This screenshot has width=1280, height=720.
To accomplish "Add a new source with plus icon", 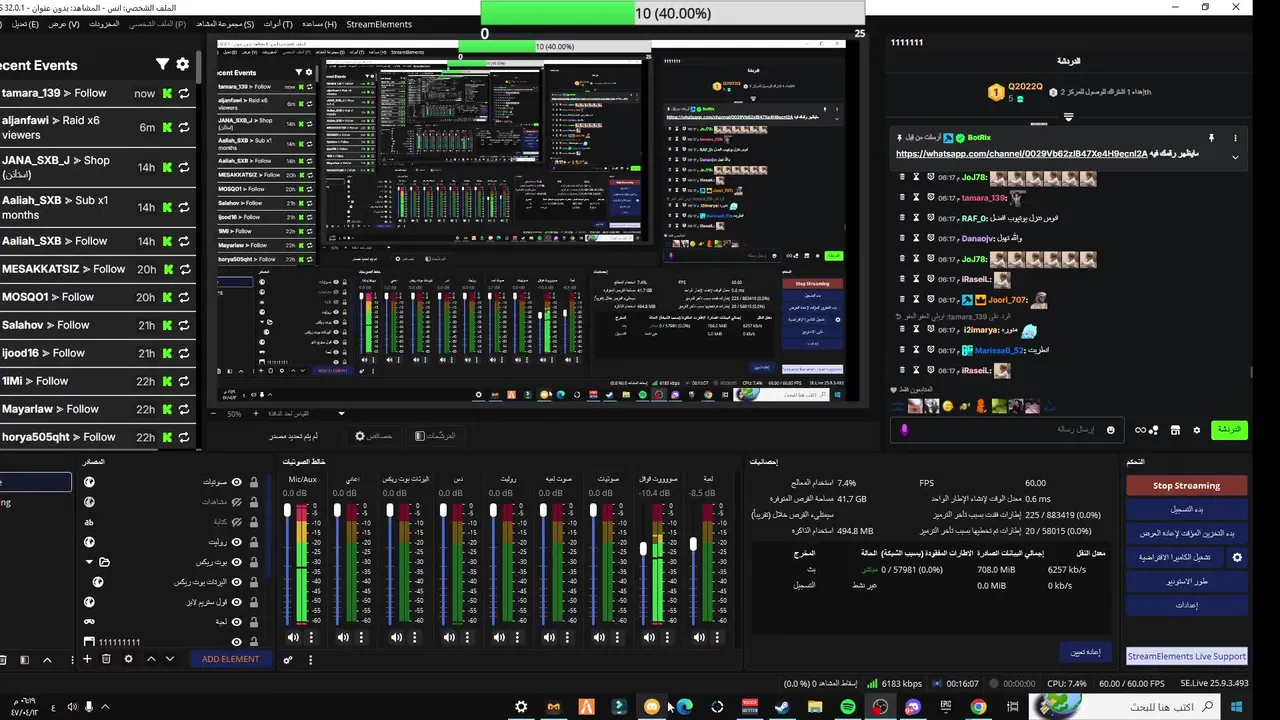I will (x=87, y=659).
